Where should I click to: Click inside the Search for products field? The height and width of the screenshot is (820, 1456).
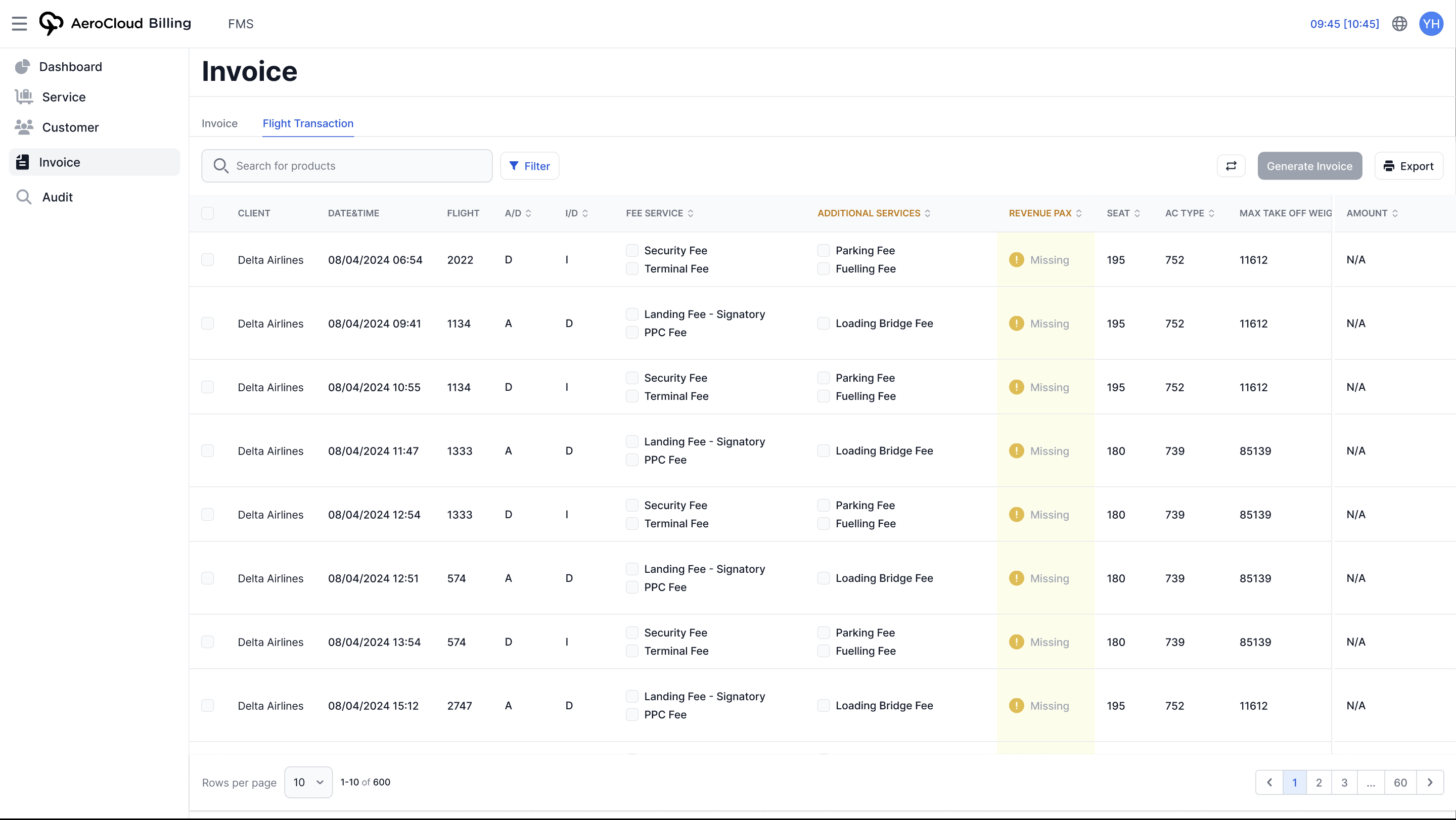[347, 166]
